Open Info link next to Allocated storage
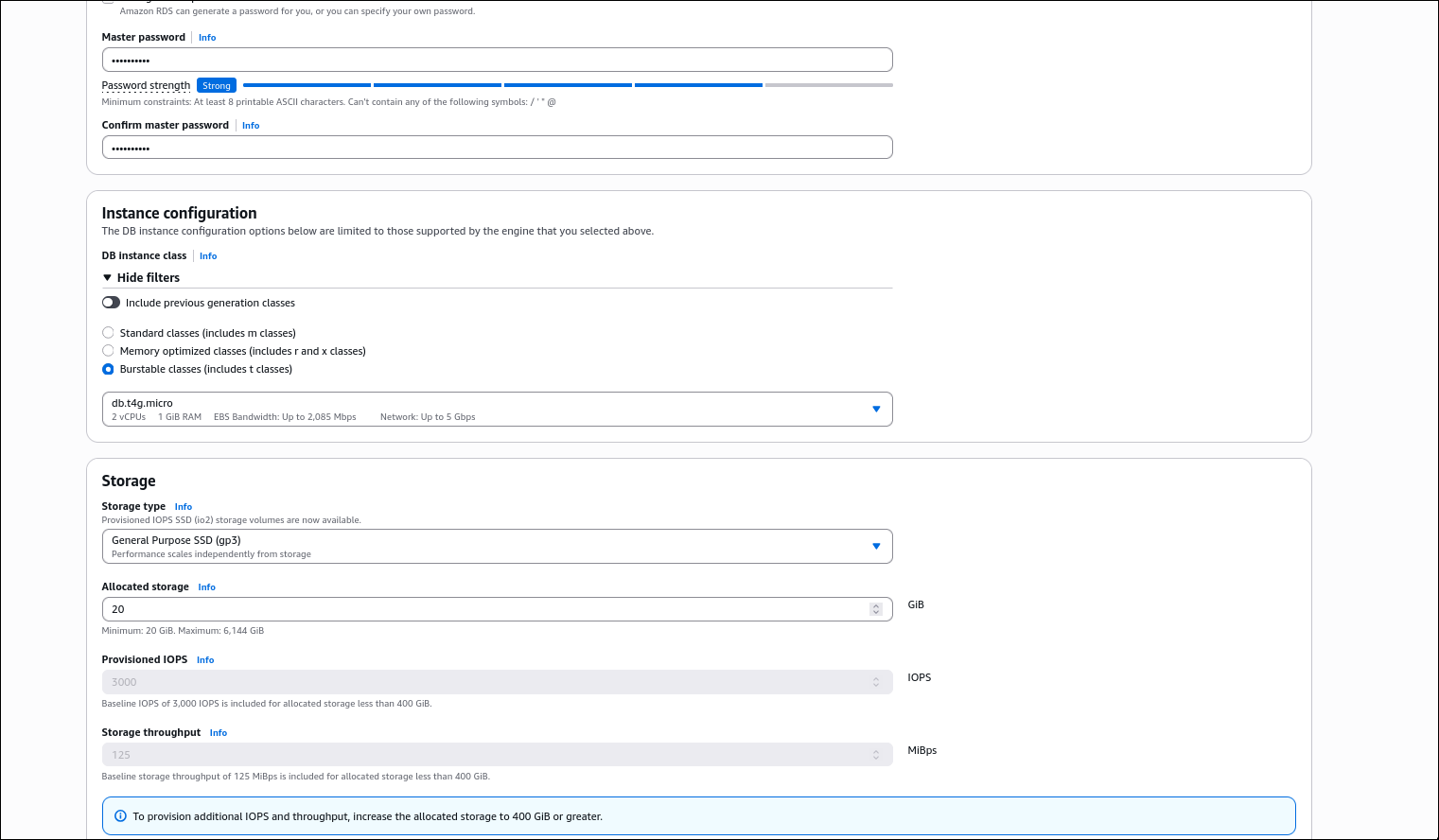Screen dimensions: 1439x840 point(206,586)
